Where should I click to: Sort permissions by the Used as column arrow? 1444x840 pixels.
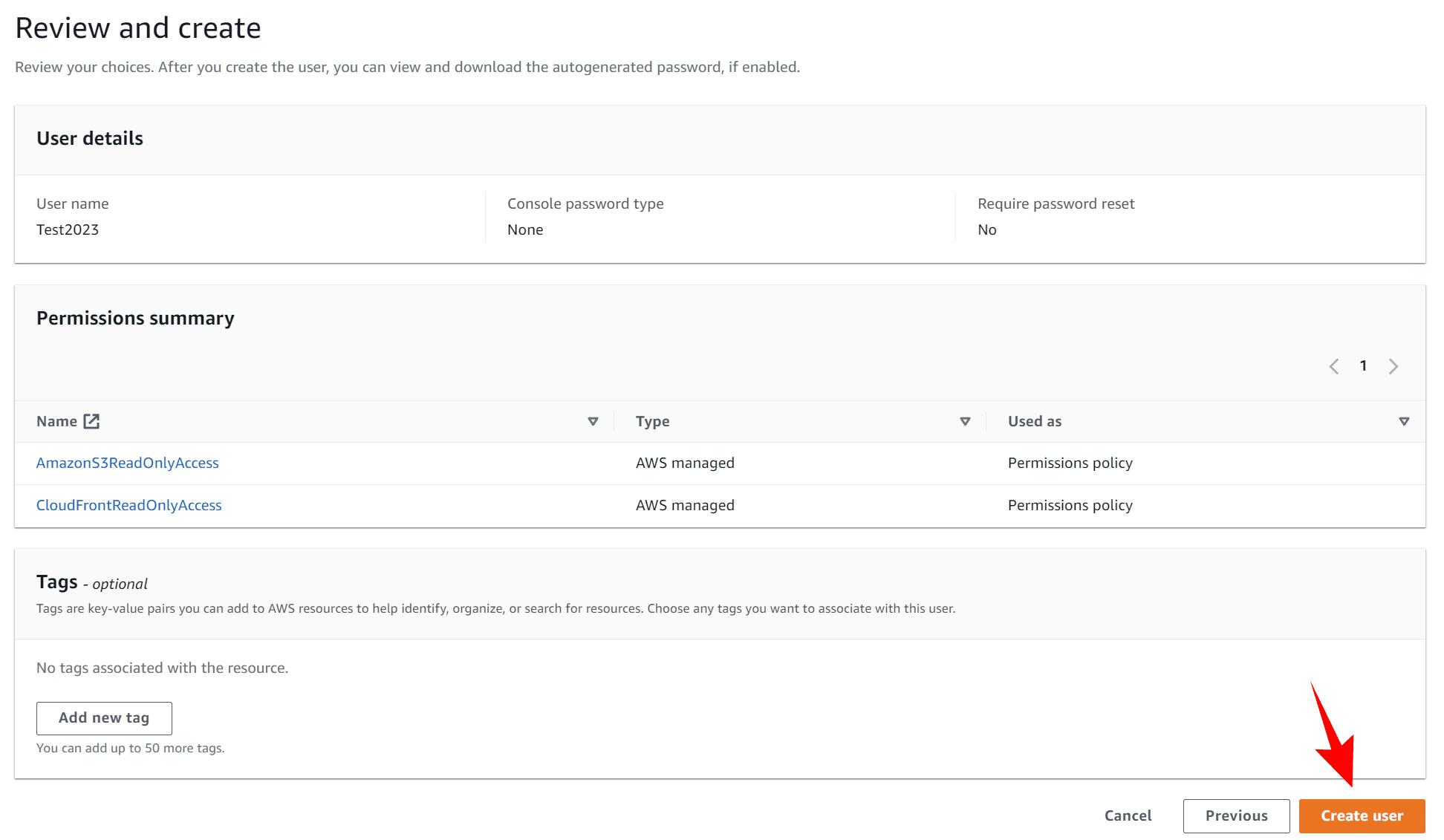(1404, 421)
